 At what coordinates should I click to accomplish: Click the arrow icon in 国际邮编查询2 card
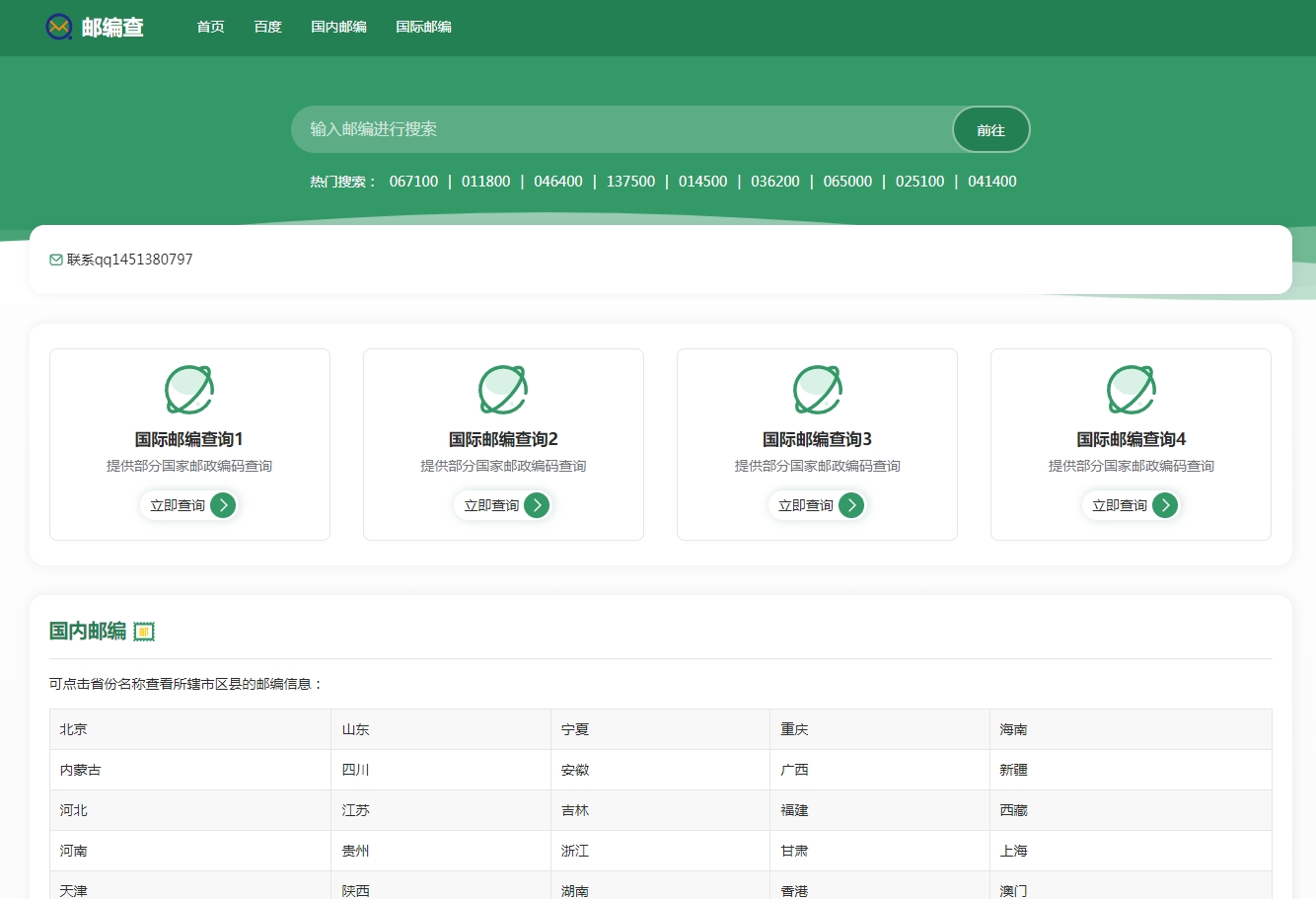click(537, 505)
